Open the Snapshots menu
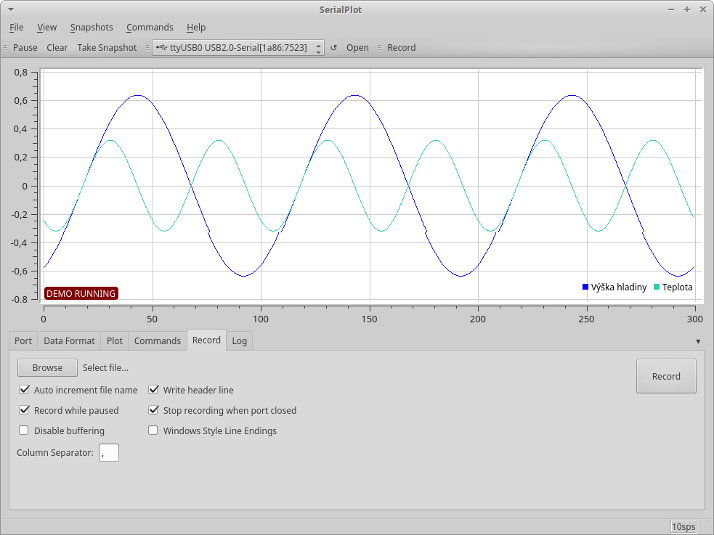 (92, 27)
